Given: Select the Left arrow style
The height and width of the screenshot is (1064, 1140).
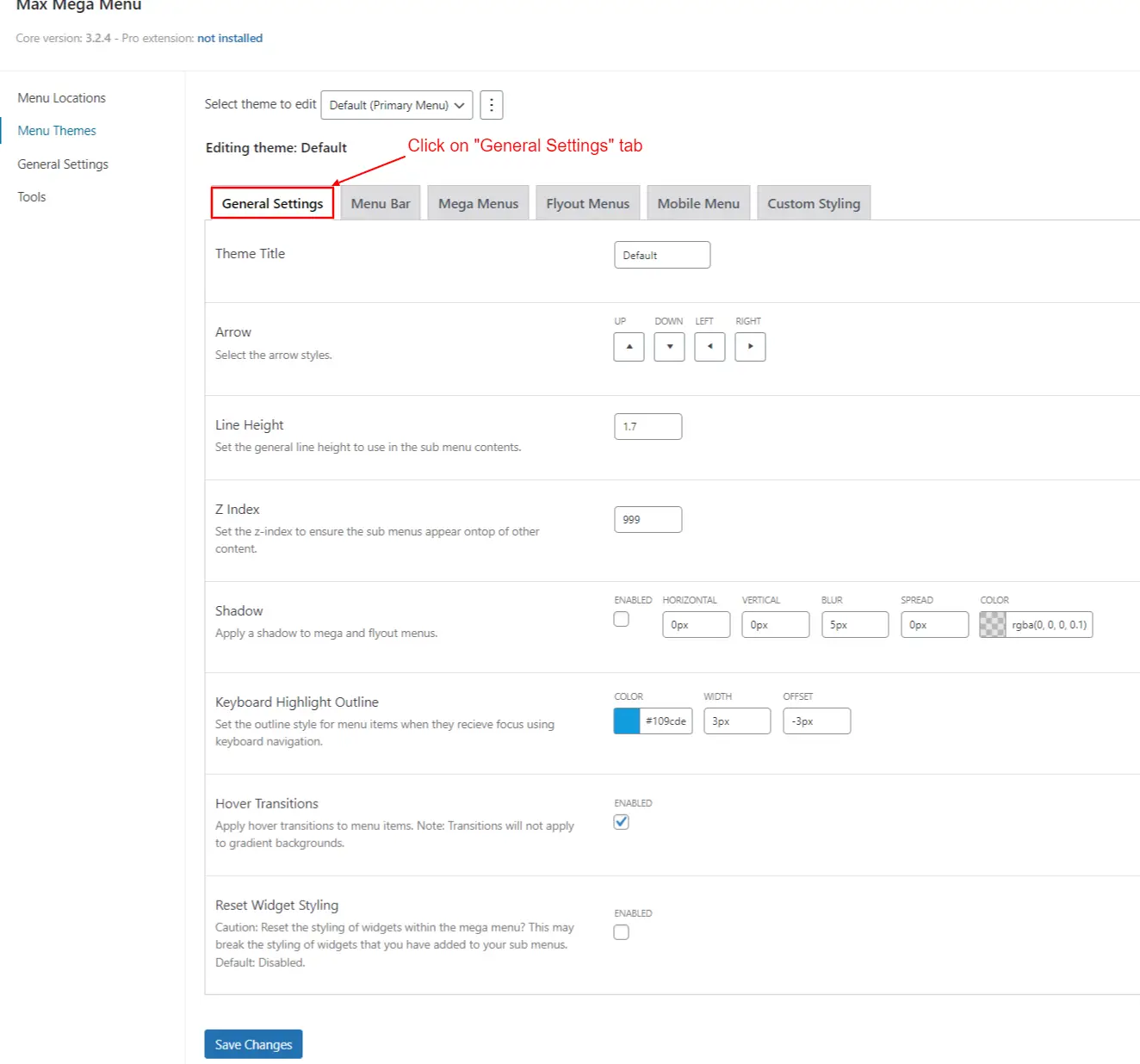Looking at the screenshot, I should pos(709,347).
